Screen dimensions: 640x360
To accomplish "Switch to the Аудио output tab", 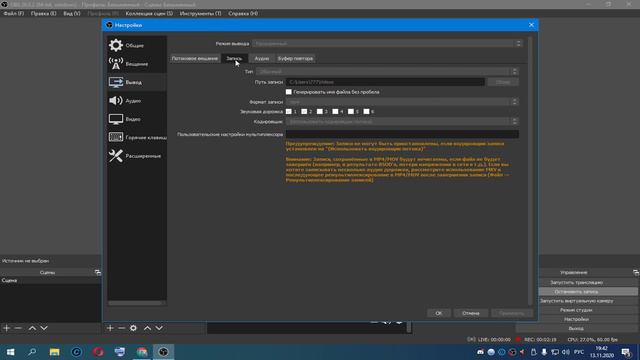I will point(262,58).
